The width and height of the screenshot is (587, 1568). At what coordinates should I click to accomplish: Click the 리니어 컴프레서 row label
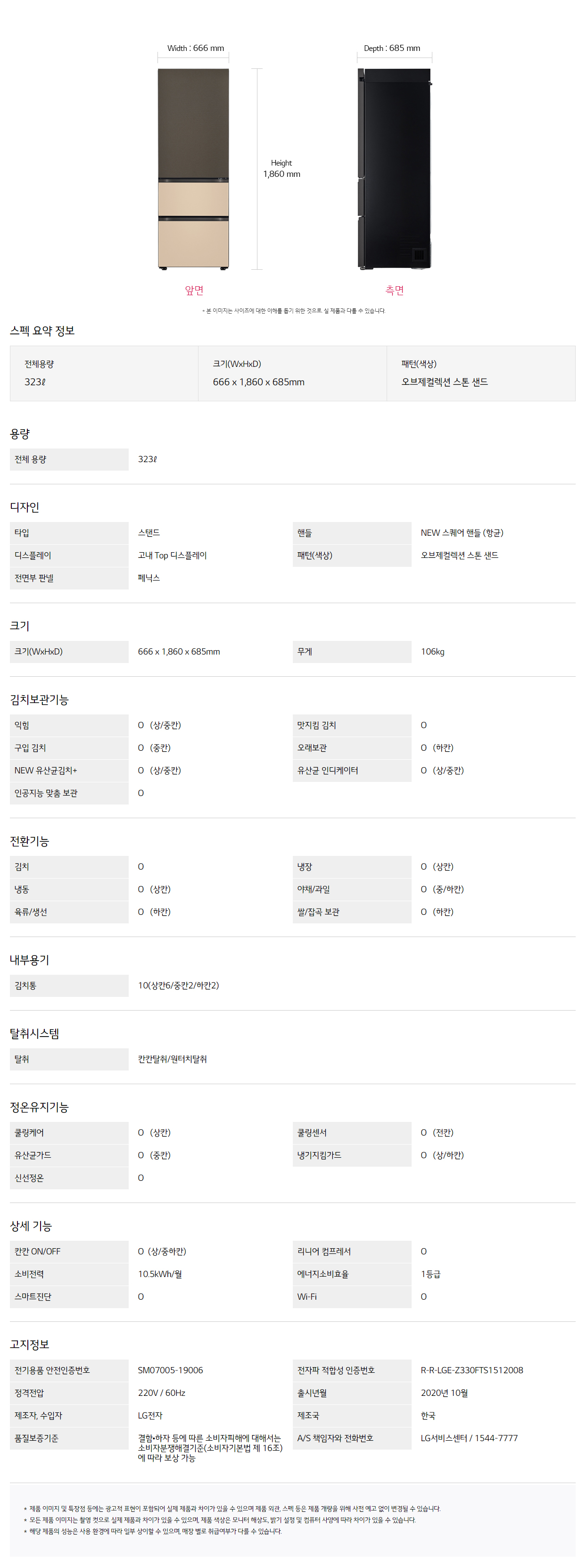(323, 1252)
